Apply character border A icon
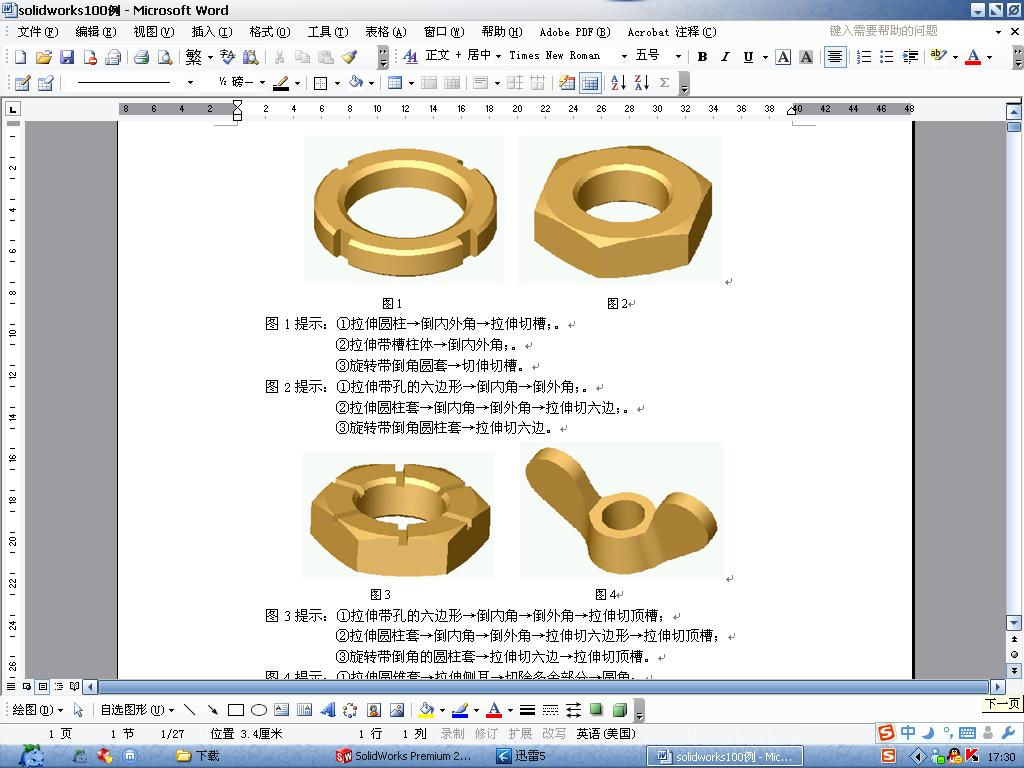1024x768 pixels. coord(783,57)
